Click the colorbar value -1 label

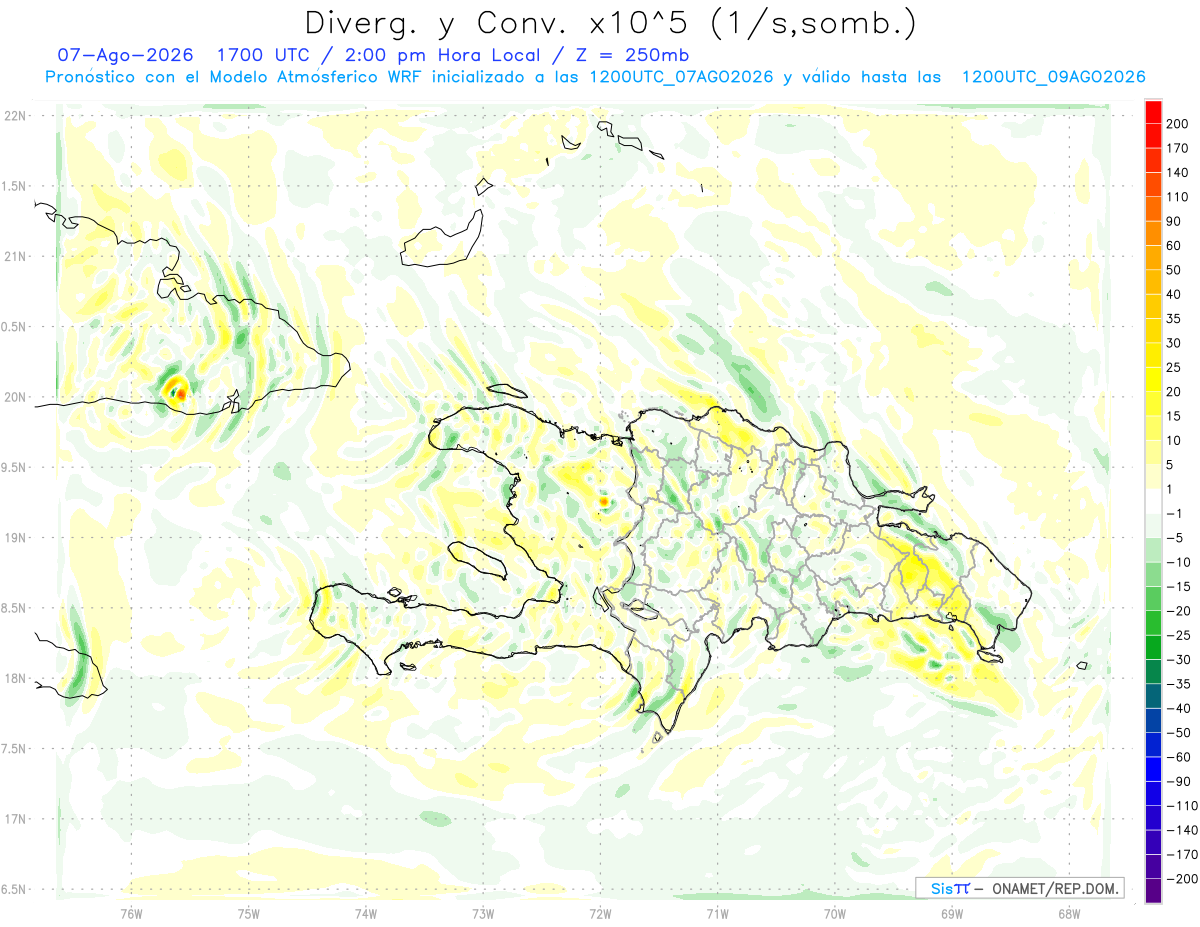(x=1175, y=513)
